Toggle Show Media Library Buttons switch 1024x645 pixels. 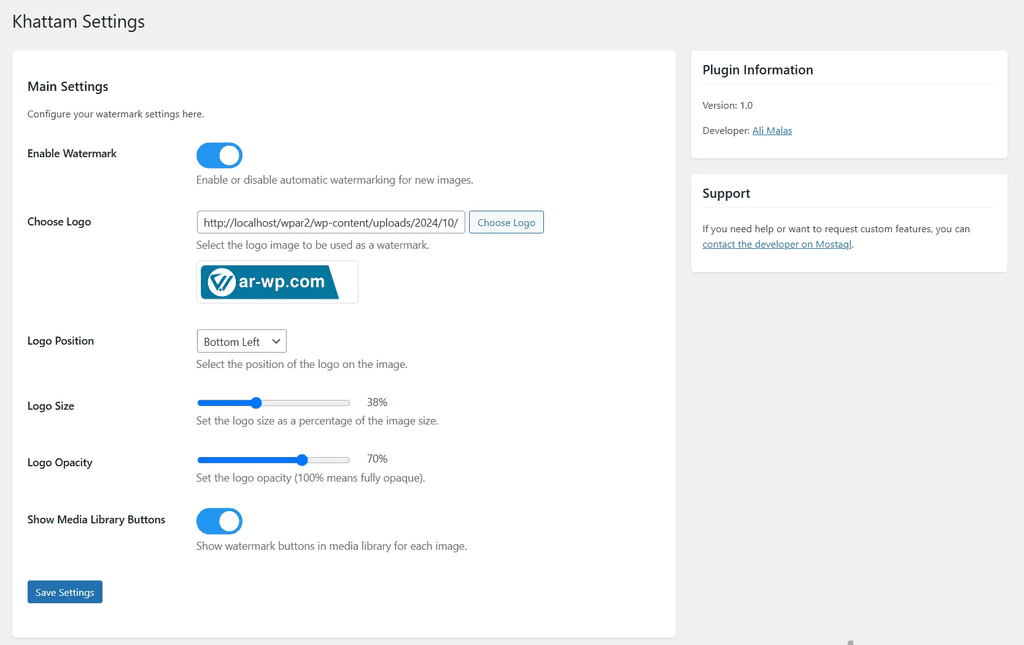tap(219, 521)
